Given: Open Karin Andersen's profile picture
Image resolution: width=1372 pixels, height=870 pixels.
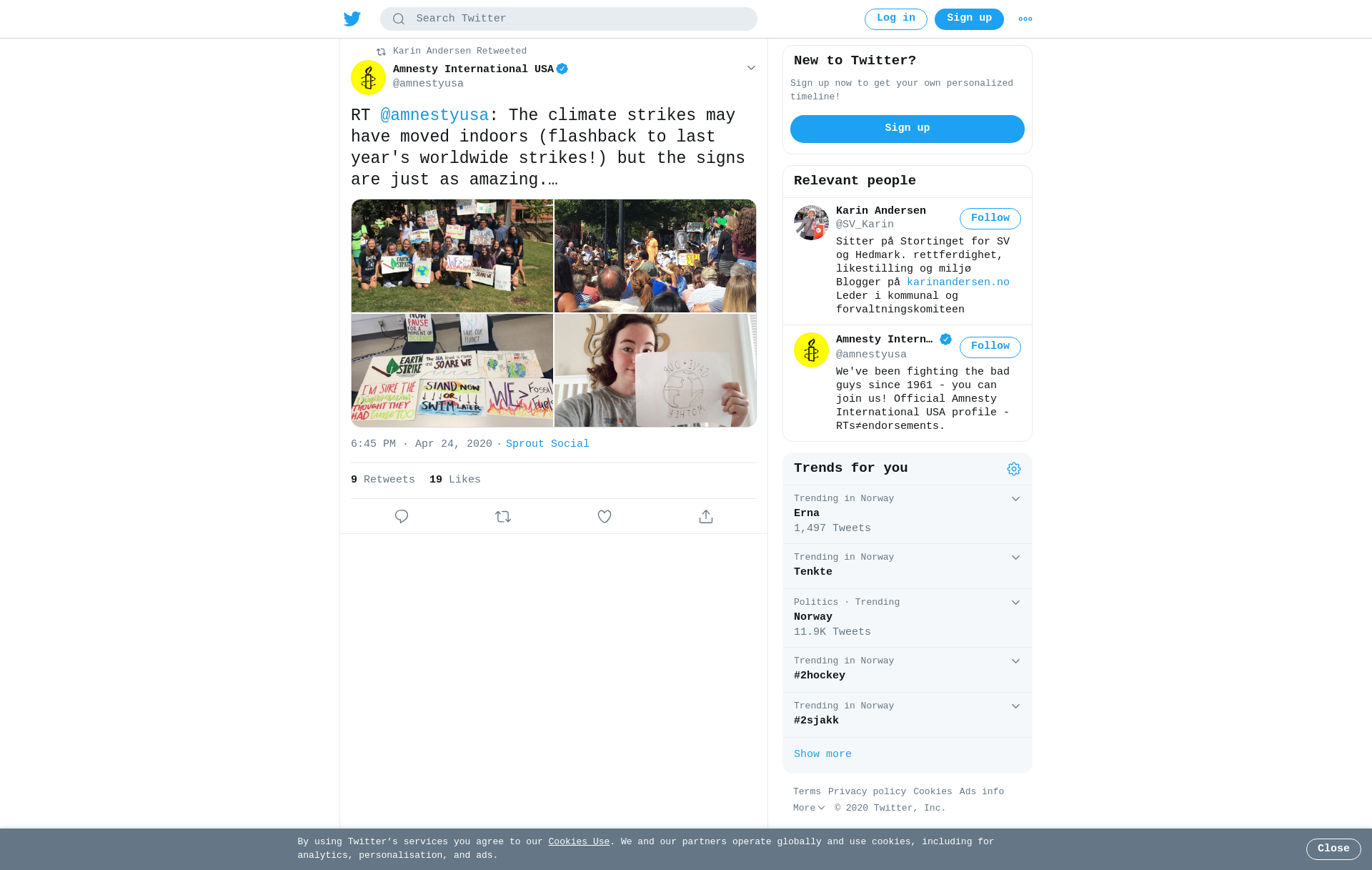Looking at the screenshot, I should pyautogui.click(x=811, y=222).
